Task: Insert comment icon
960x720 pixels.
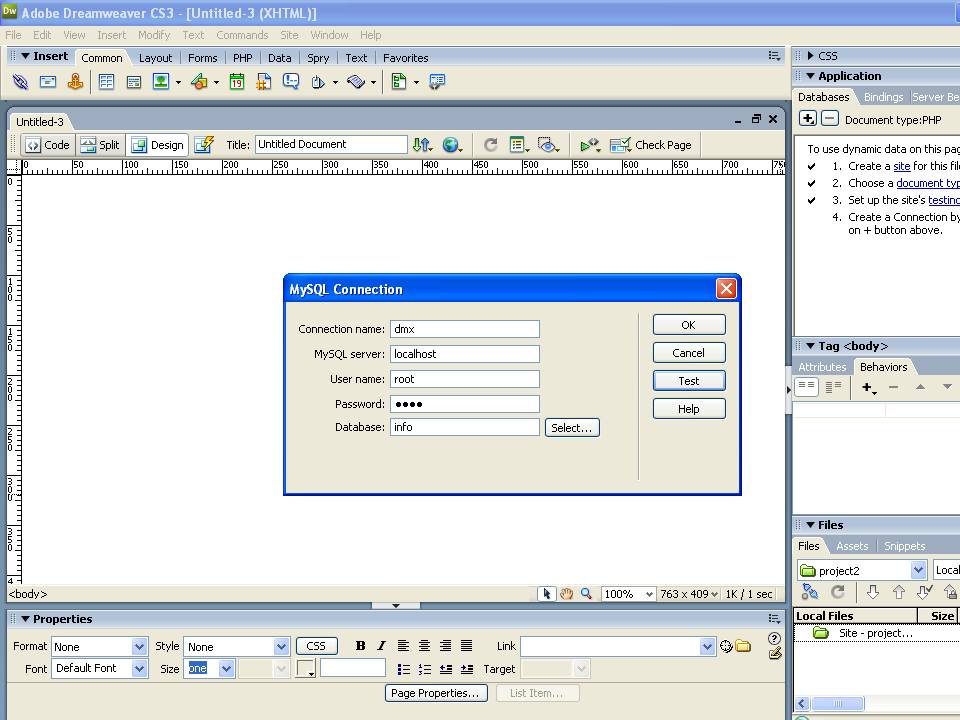Action: pos(291,81)
